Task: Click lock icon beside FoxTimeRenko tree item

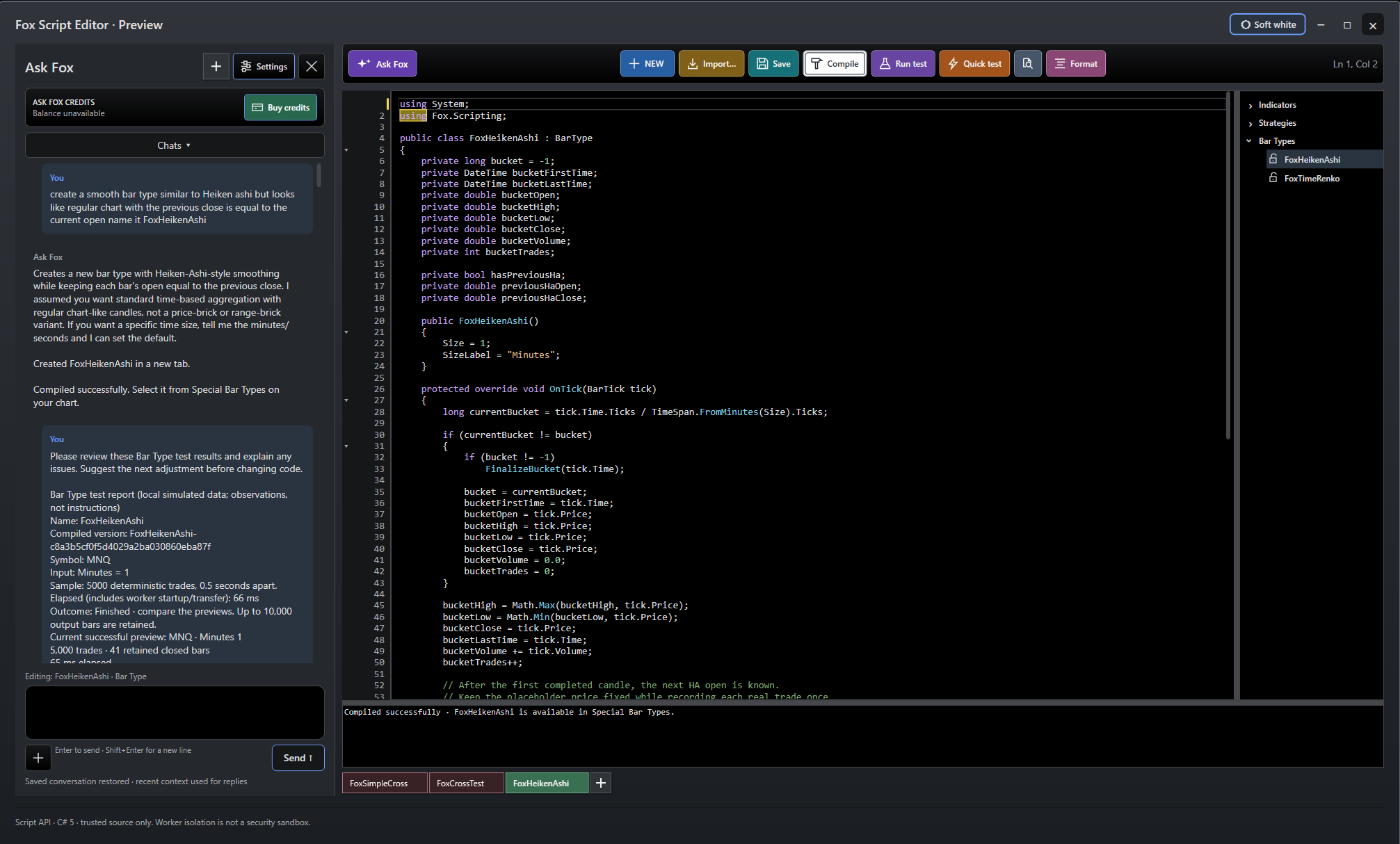Action: pyautogui.click(x=1273, y=178)
